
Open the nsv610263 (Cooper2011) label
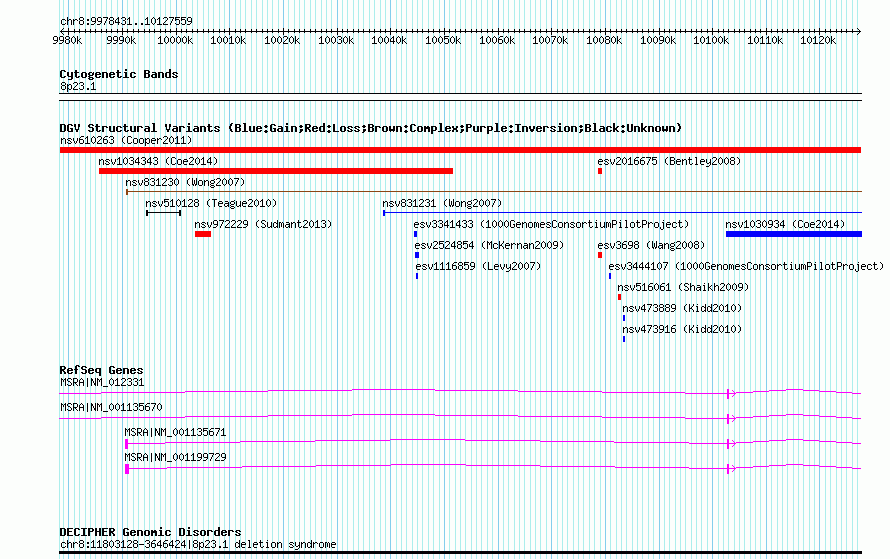126,140
